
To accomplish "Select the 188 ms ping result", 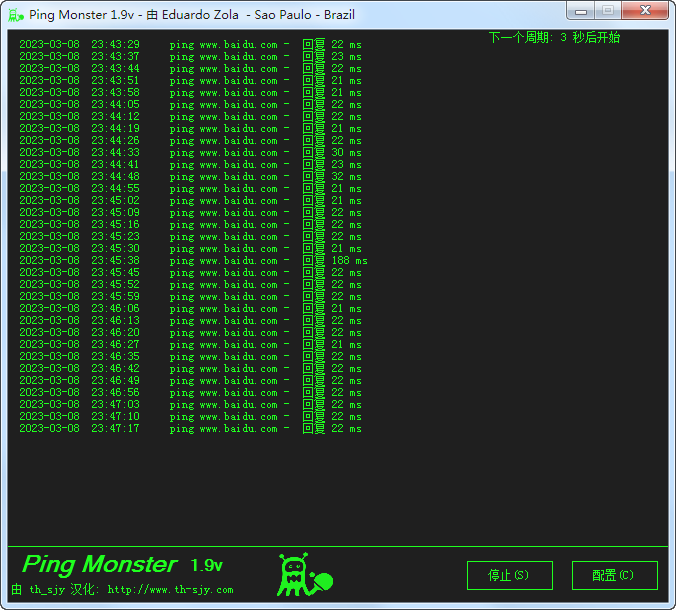I will pyautogui.click(x=349, y=261).
